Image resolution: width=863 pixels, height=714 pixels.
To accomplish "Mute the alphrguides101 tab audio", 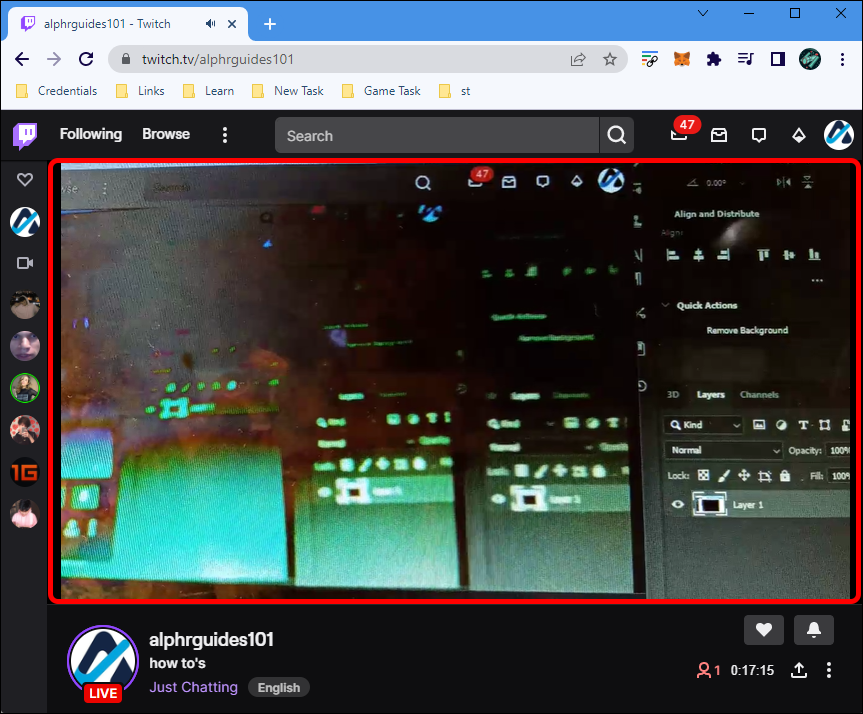I will [x=210, y=24].
